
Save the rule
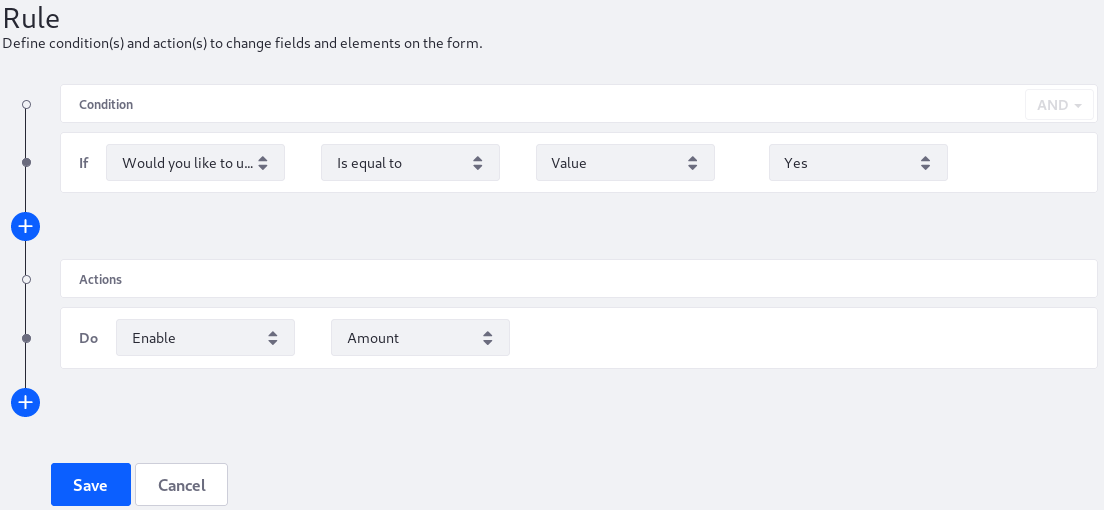[x=91, y=485]
